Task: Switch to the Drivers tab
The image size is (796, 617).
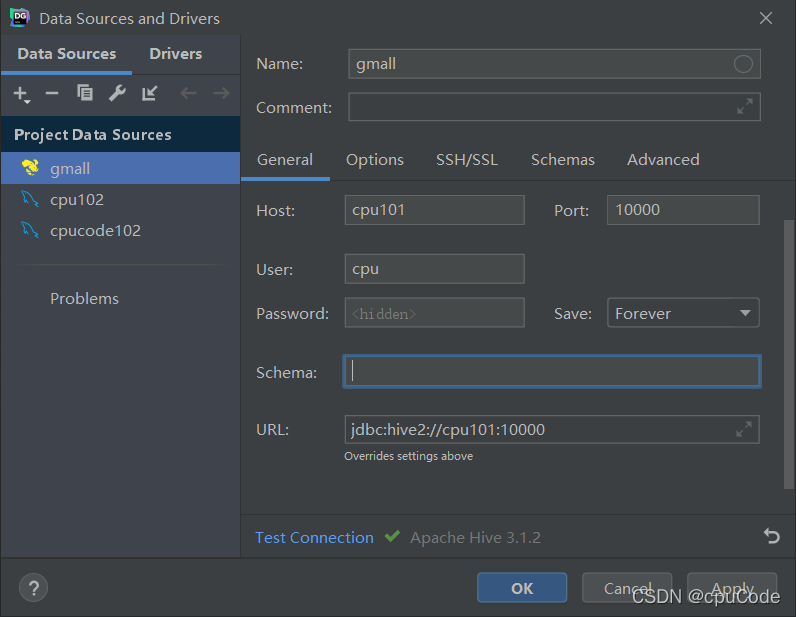Action: (176, 54)
